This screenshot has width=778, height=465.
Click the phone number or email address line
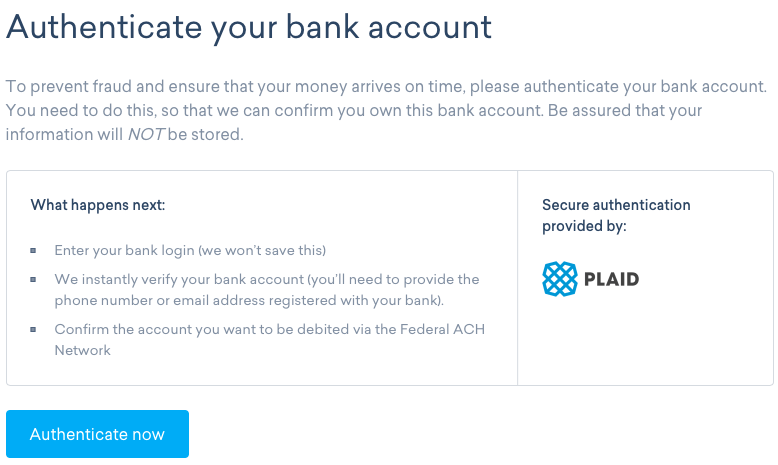[249, 300]
